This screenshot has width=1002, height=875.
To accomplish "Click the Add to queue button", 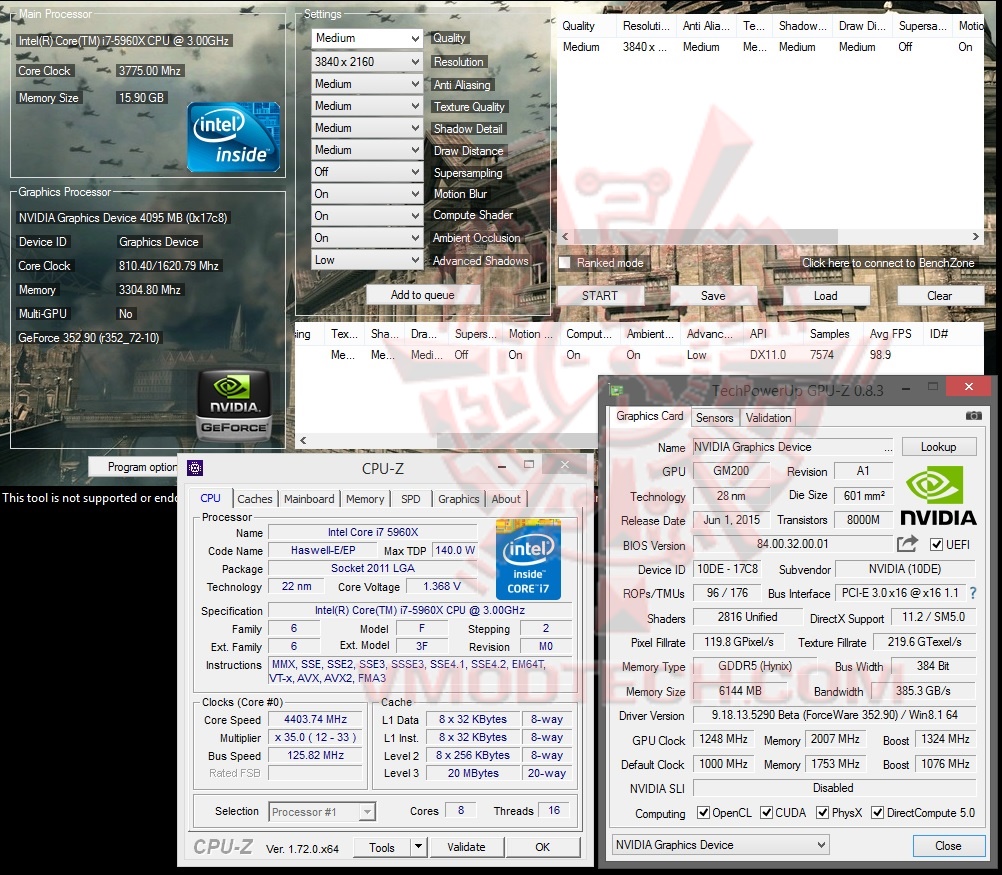I will pos(422,295).
